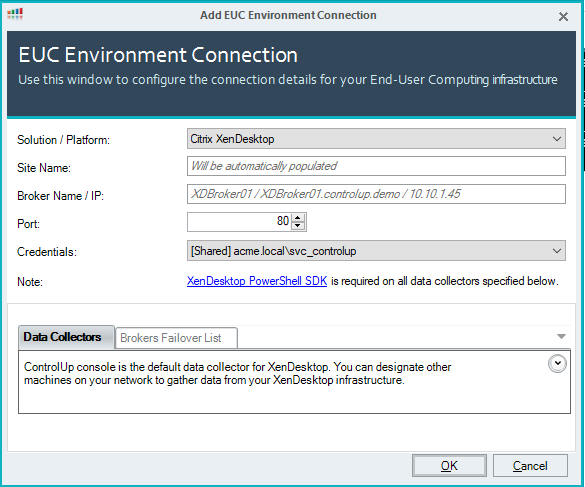Select the Port number box showing 80
This screenshot has width=585, height=487.
(240, 222)
